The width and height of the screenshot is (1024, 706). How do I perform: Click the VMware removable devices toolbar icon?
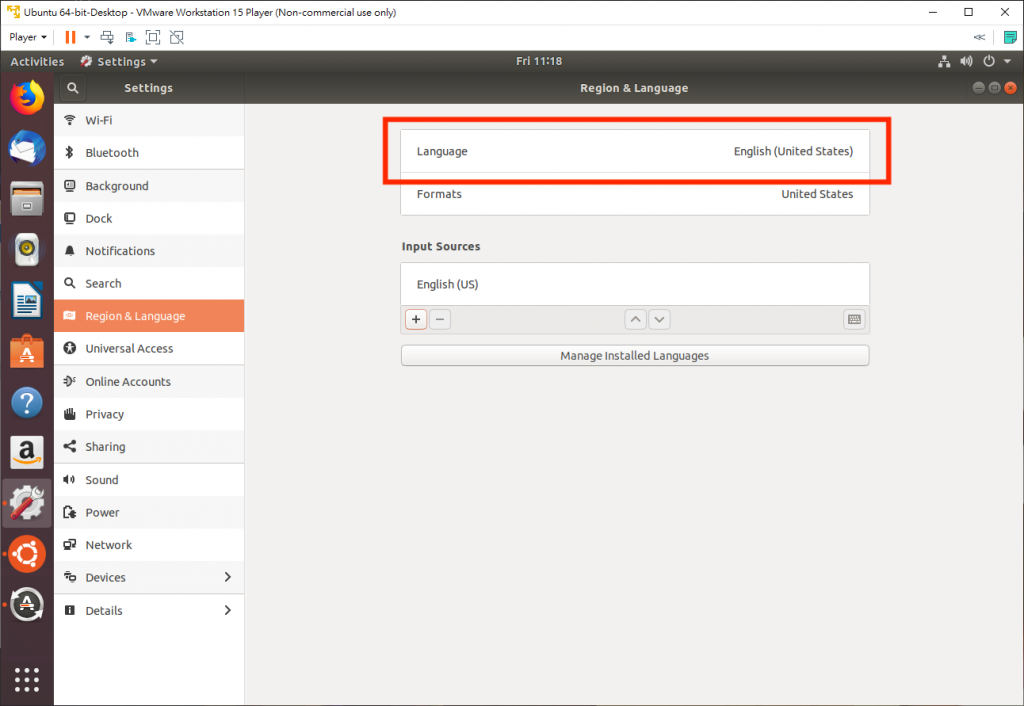coord(131,37)
